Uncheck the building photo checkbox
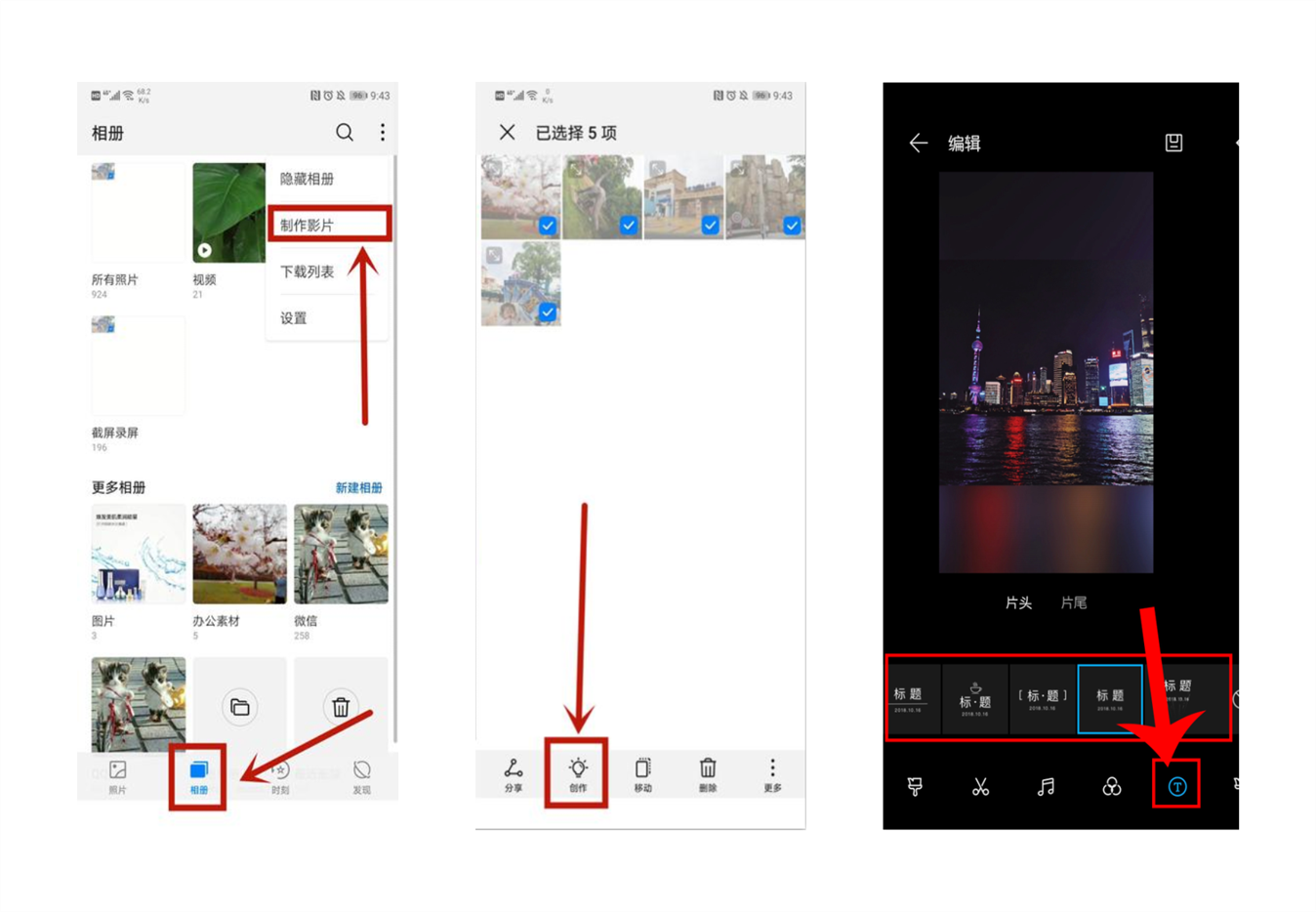Screen dimensions: 1316x912 pos(710,226)
